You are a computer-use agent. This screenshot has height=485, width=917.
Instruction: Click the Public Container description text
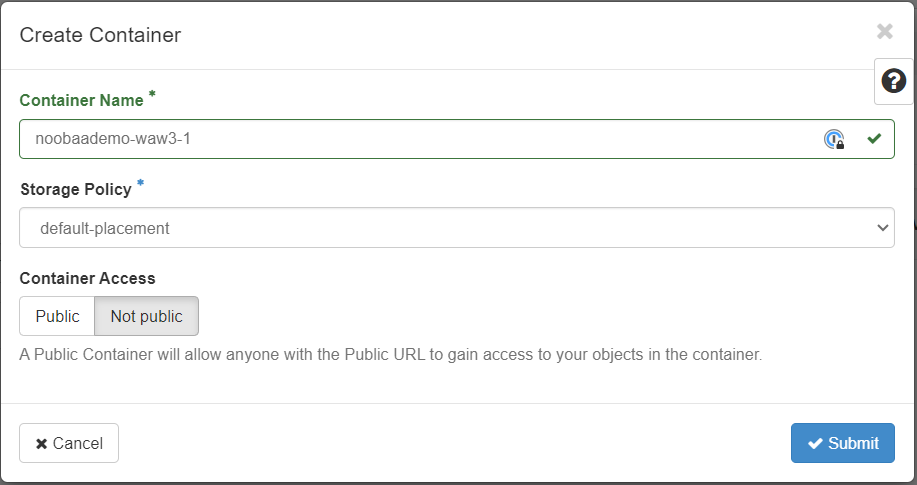tap(391, 354)
